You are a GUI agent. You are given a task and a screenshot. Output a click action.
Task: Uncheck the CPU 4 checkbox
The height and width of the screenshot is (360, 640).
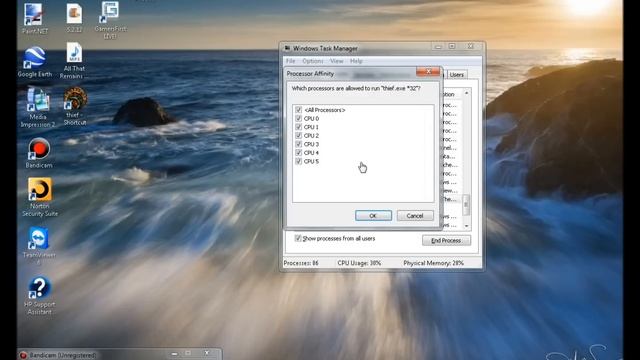click(298, 153)
